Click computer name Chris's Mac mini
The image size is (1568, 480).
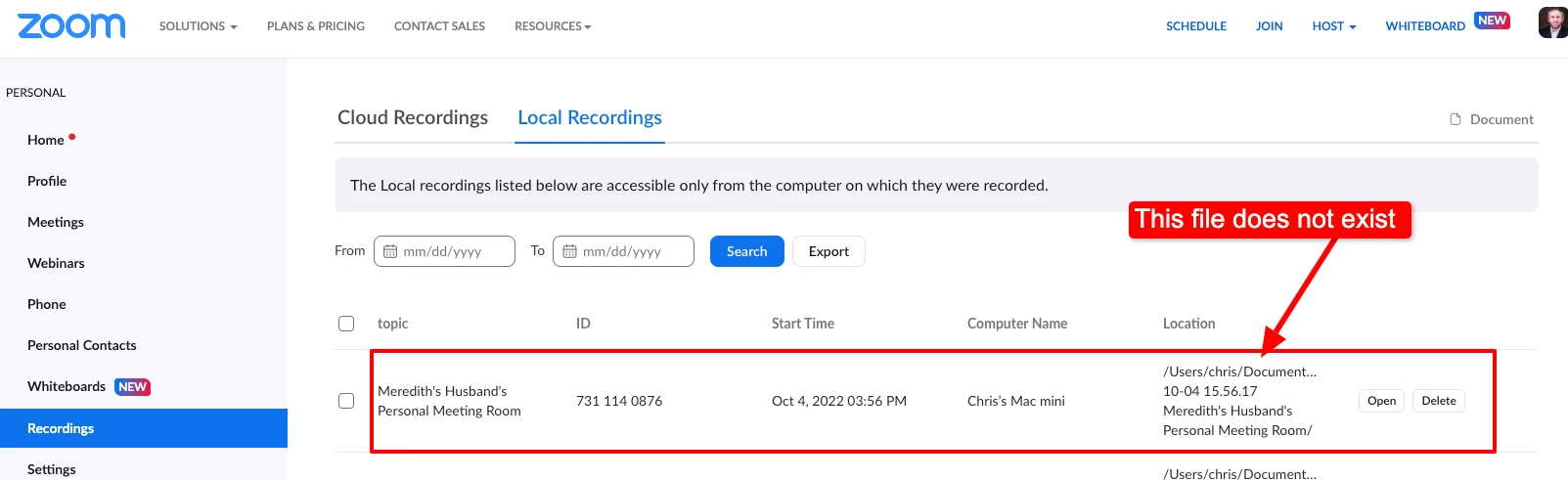click(x=1016, y=401)
